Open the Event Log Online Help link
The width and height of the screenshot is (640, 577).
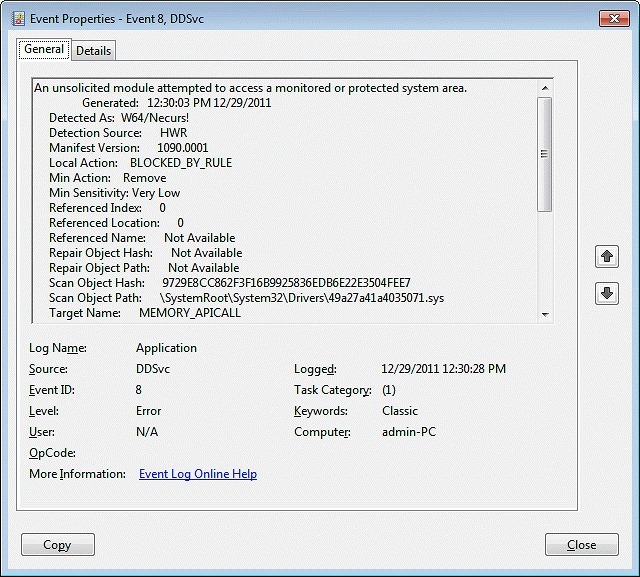coord(198,474)
